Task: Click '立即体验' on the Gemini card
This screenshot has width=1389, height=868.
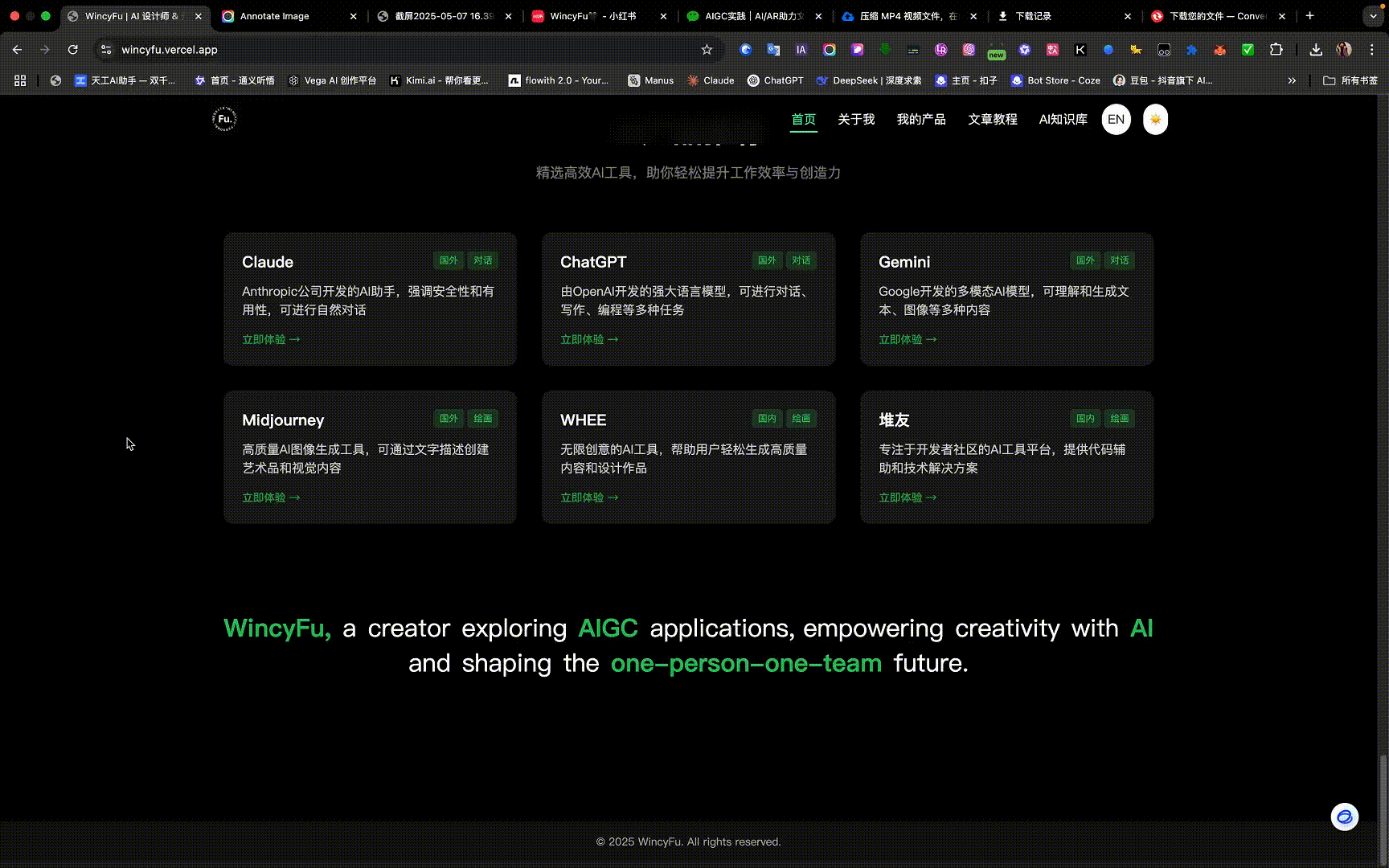Action: tap(908, 339)
